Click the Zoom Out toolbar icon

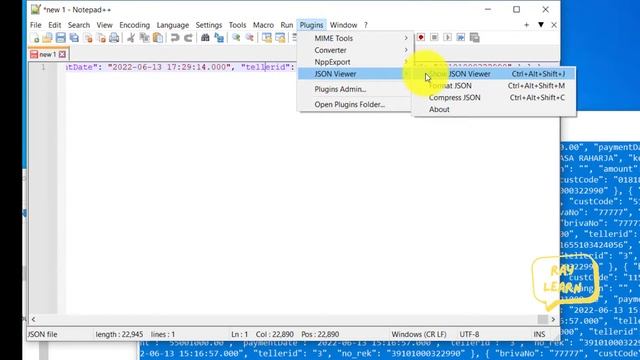coord(249,38)
